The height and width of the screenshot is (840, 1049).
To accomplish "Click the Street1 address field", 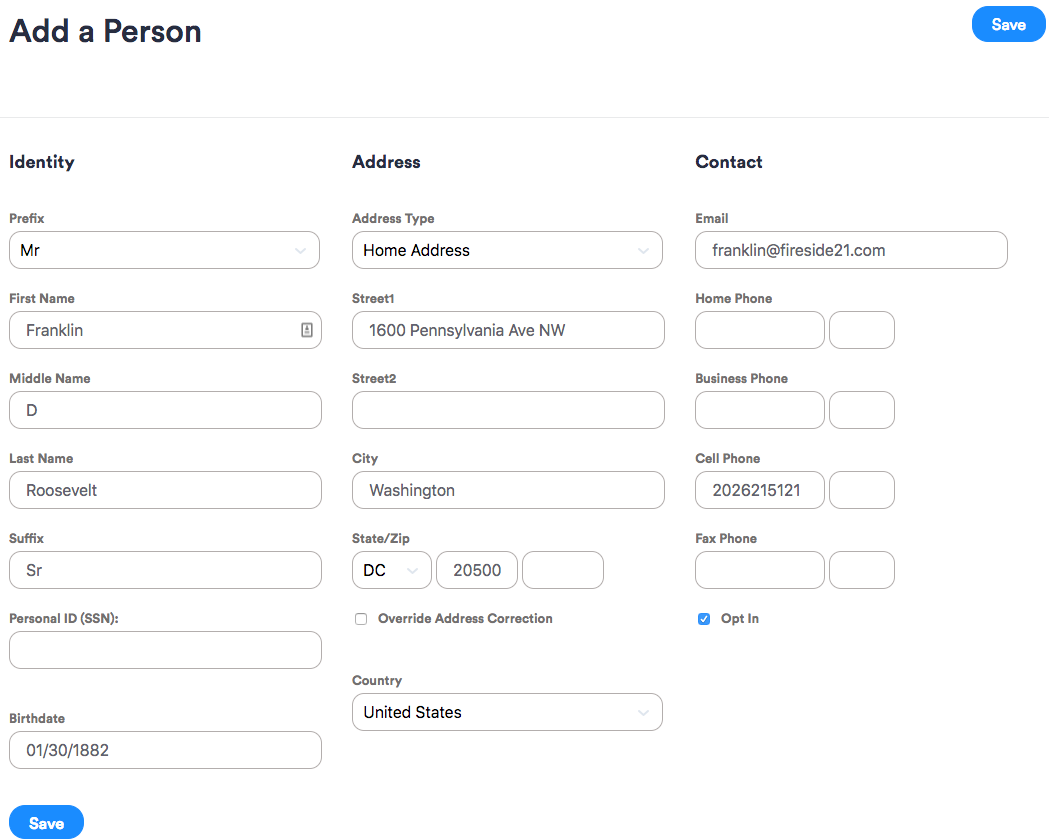I will tap(508, 330).
